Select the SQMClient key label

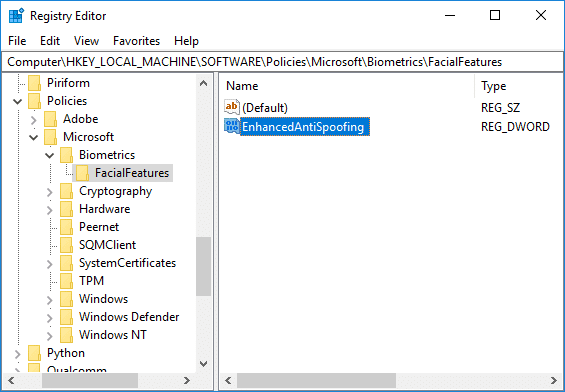tap(107, 245)
